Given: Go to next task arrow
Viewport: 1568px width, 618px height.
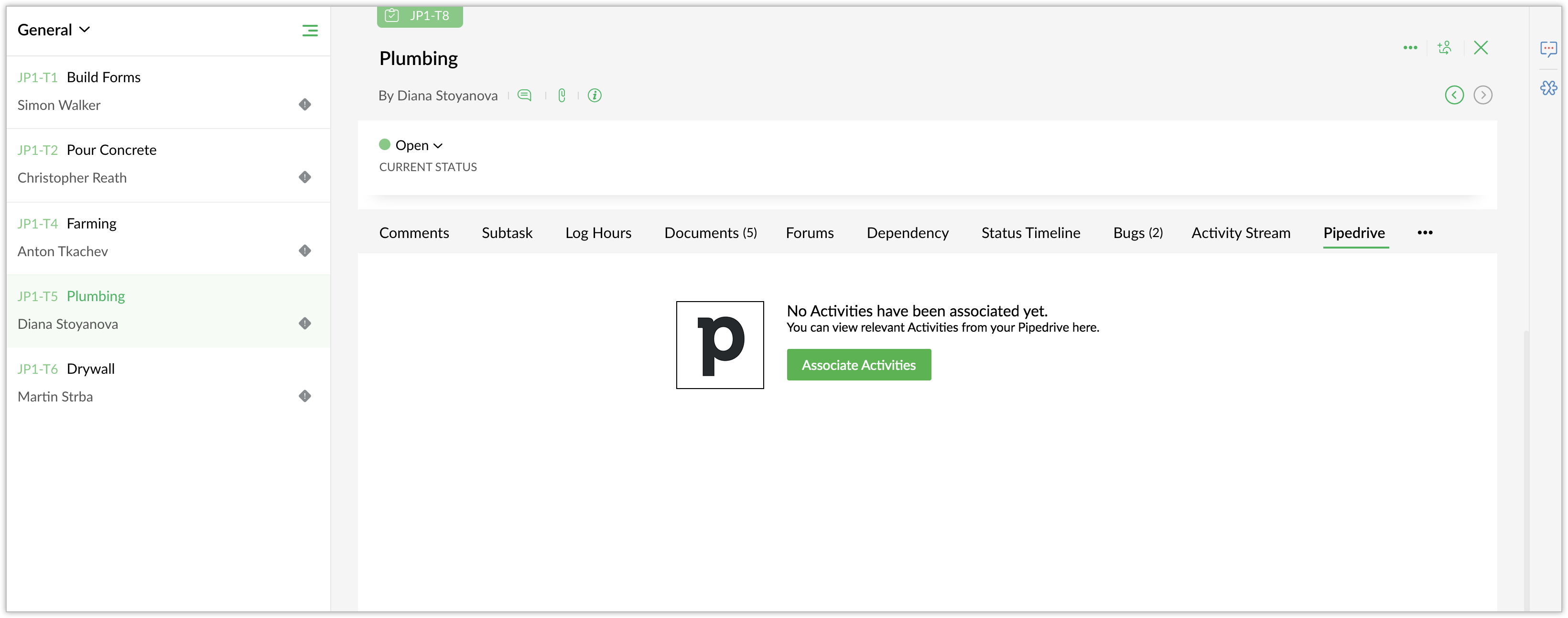Looking at the screenshot, I should [x=1483, y=95].
